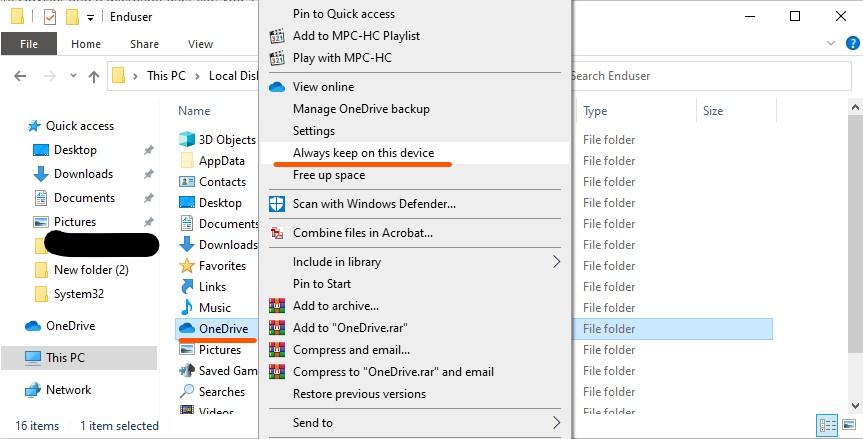
Task: Click in the Search Enduser box
Action: [710, 76]
